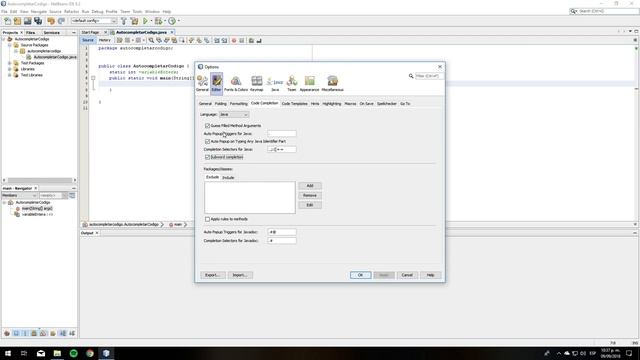The image size is (640, 360).
Task: Click the Projects panel horizontal scrollbar
Action: (x=40, y=180)
